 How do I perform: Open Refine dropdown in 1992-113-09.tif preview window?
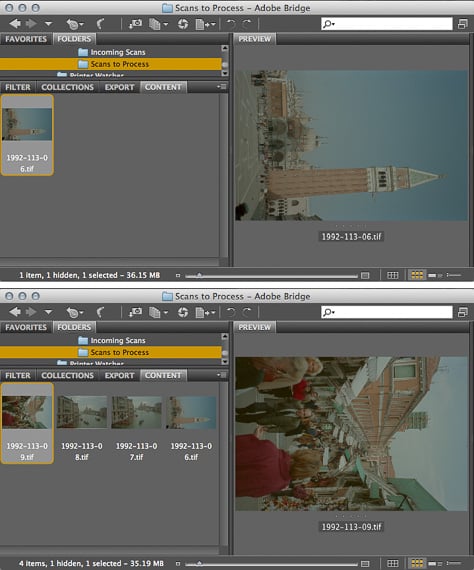point(158,312)
